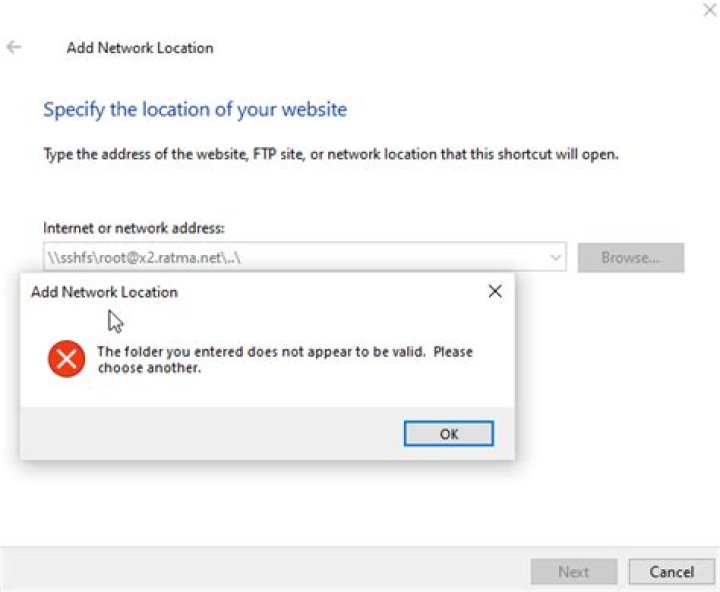Click 'choose another.' line of error text
Screen dimensions: 720x592
pyautogui.click(x=149, y=368)
